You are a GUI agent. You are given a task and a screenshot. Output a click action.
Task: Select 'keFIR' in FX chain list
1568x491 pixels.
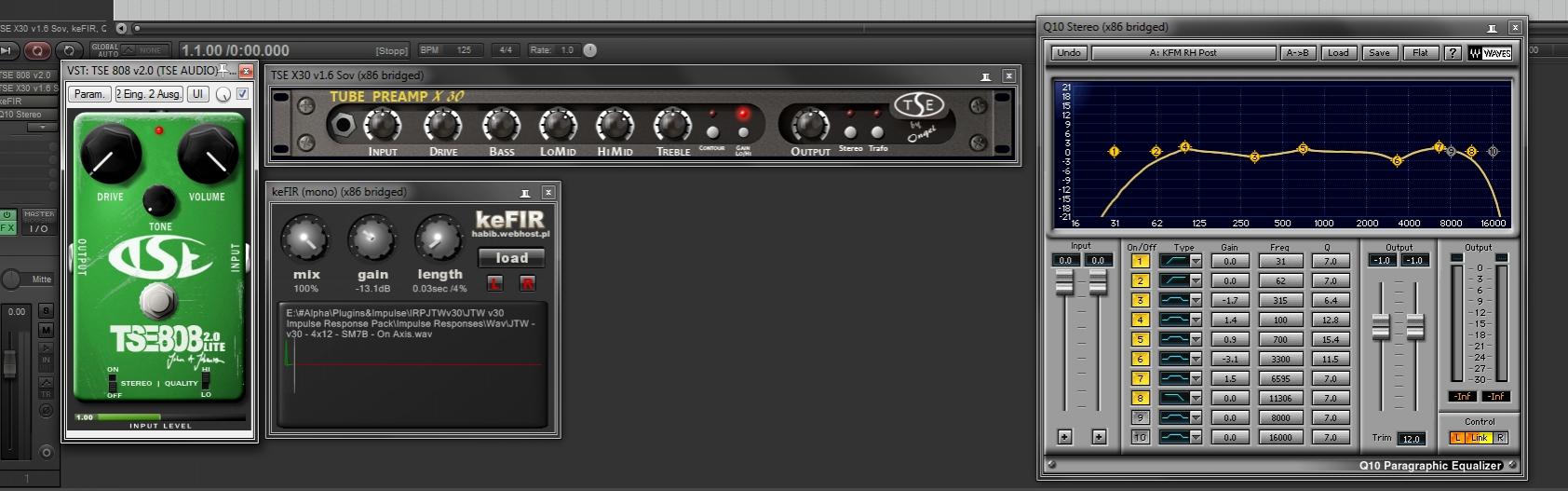point(28,102)
